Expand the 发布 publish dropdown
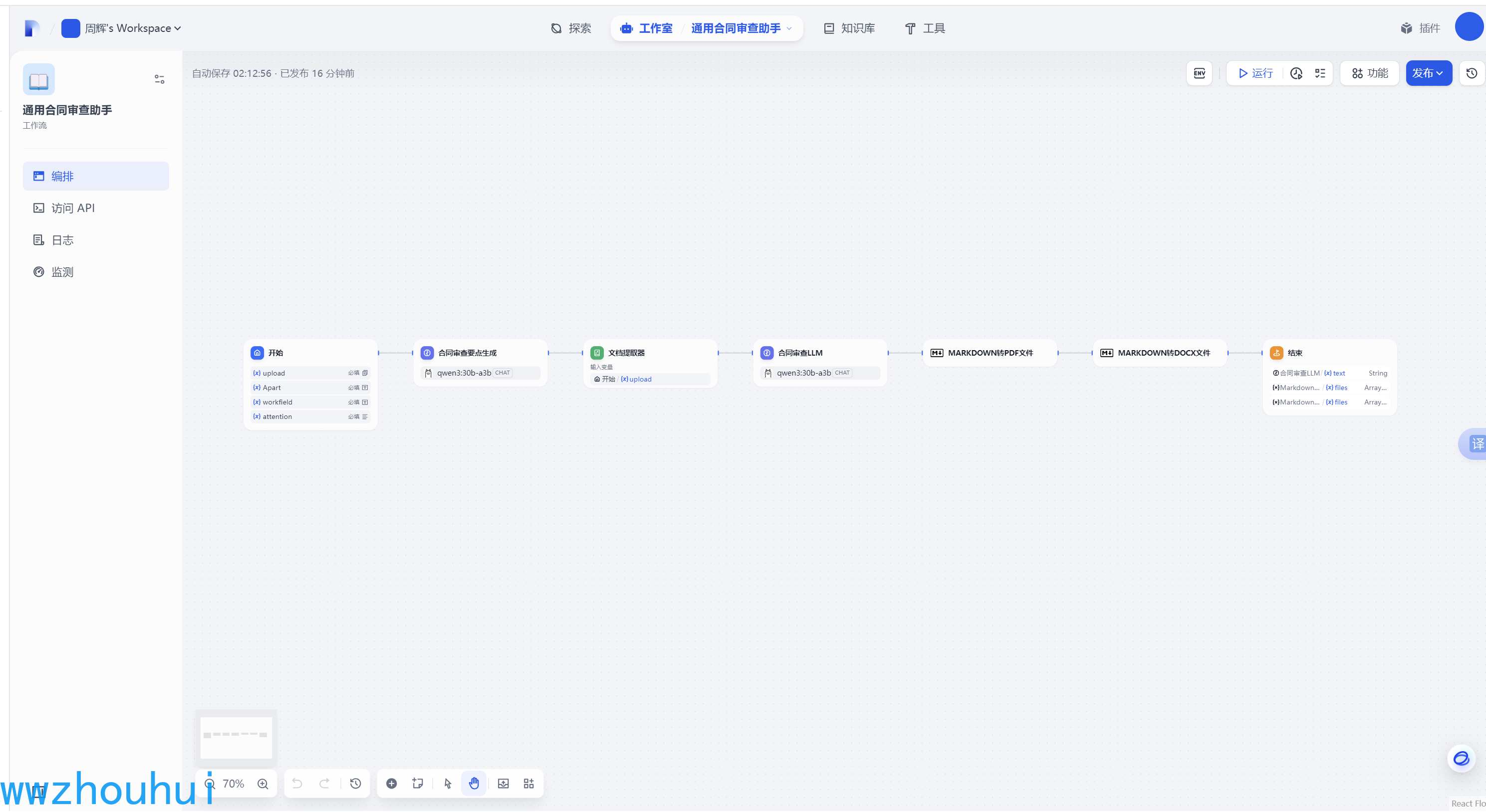The image size is (1486, 812). [1428, 73]
